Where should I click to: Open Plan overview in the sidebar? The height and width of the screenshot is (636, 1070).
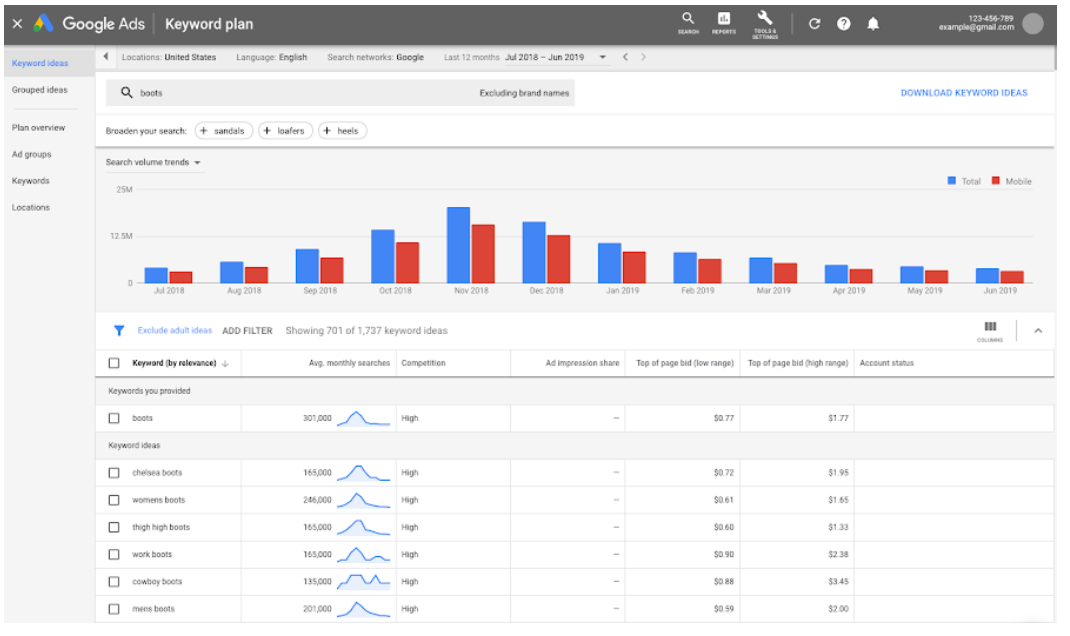point(39,128)
